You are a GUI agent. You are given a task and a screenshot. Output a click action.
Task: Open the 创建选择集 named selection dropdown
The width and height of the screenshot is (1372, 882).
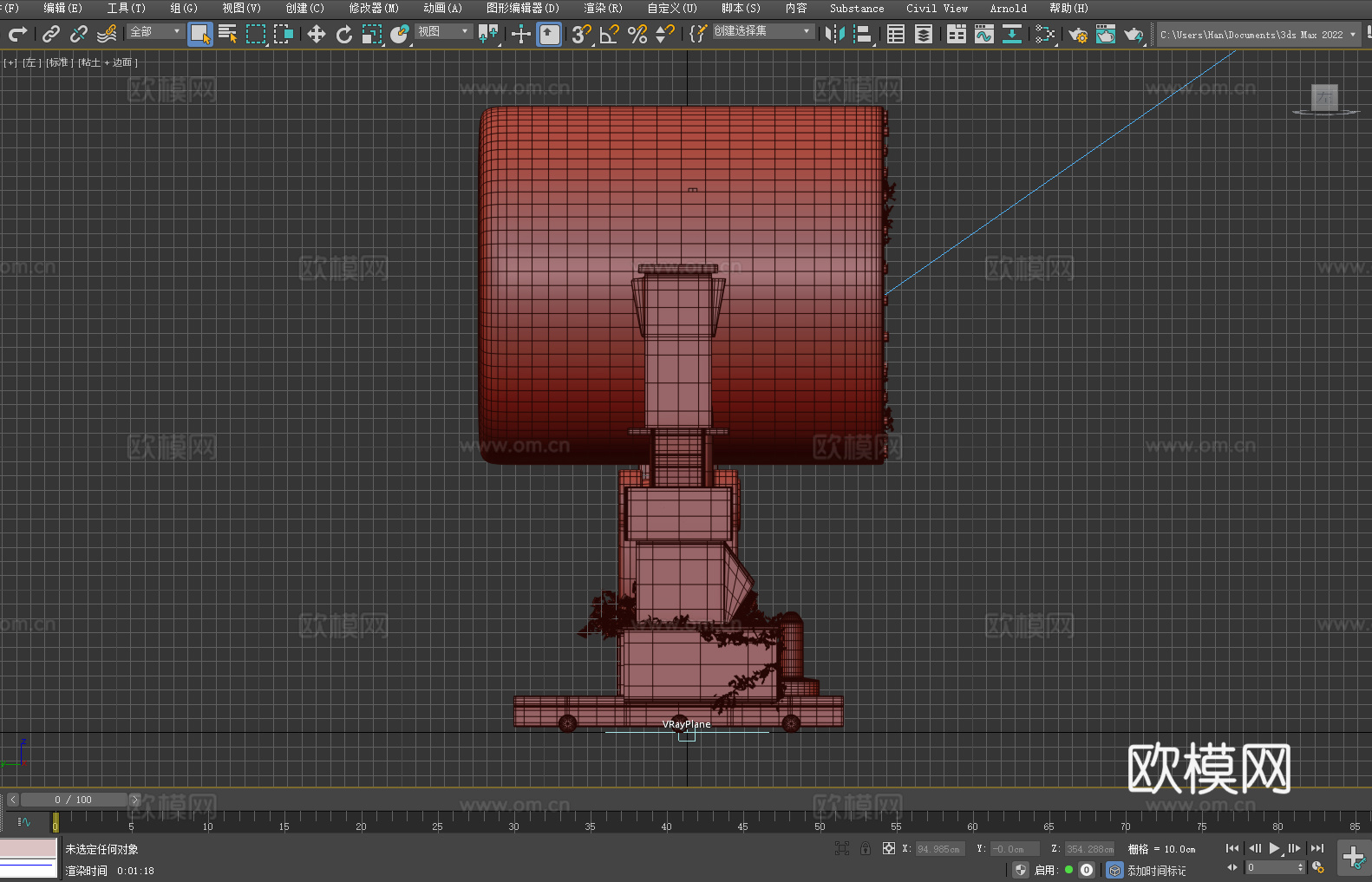762,31
